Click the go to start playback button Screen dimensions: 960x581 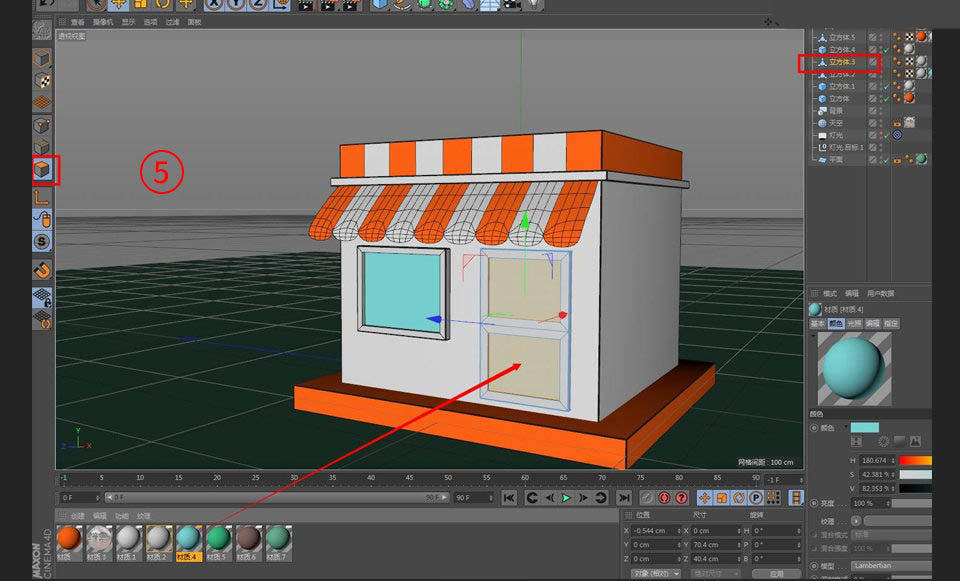509,497
